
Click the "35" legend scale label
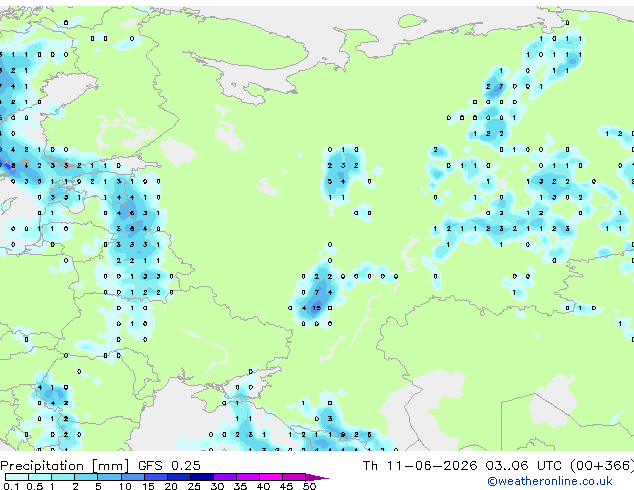(240, 486)
